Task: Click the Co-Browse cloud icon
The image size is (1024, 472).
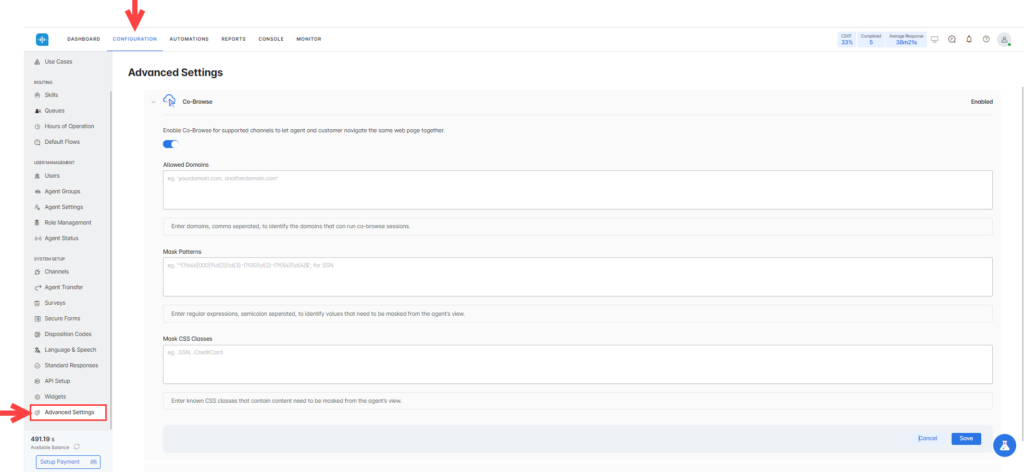Action: (169, 101)
